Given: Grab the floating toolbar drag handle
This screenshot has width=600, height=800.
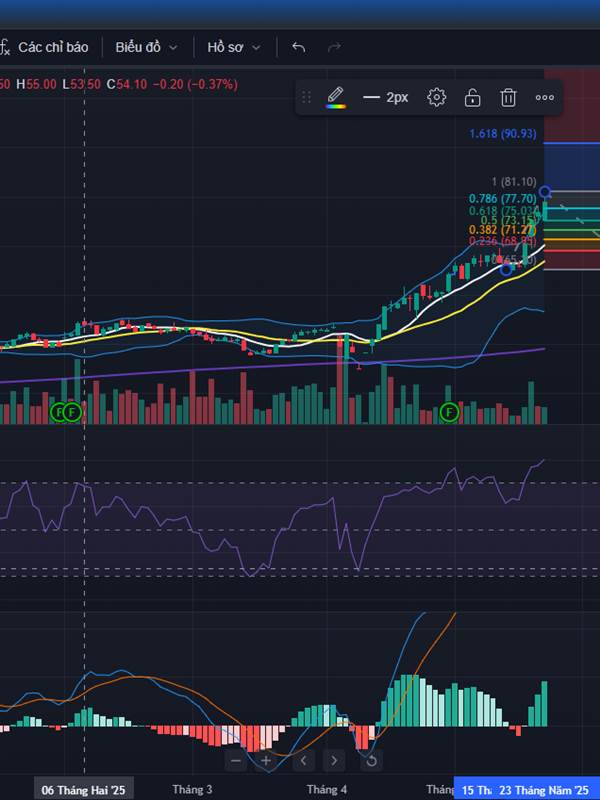Looking at the screenshot, I should click(x=307, y=97).
